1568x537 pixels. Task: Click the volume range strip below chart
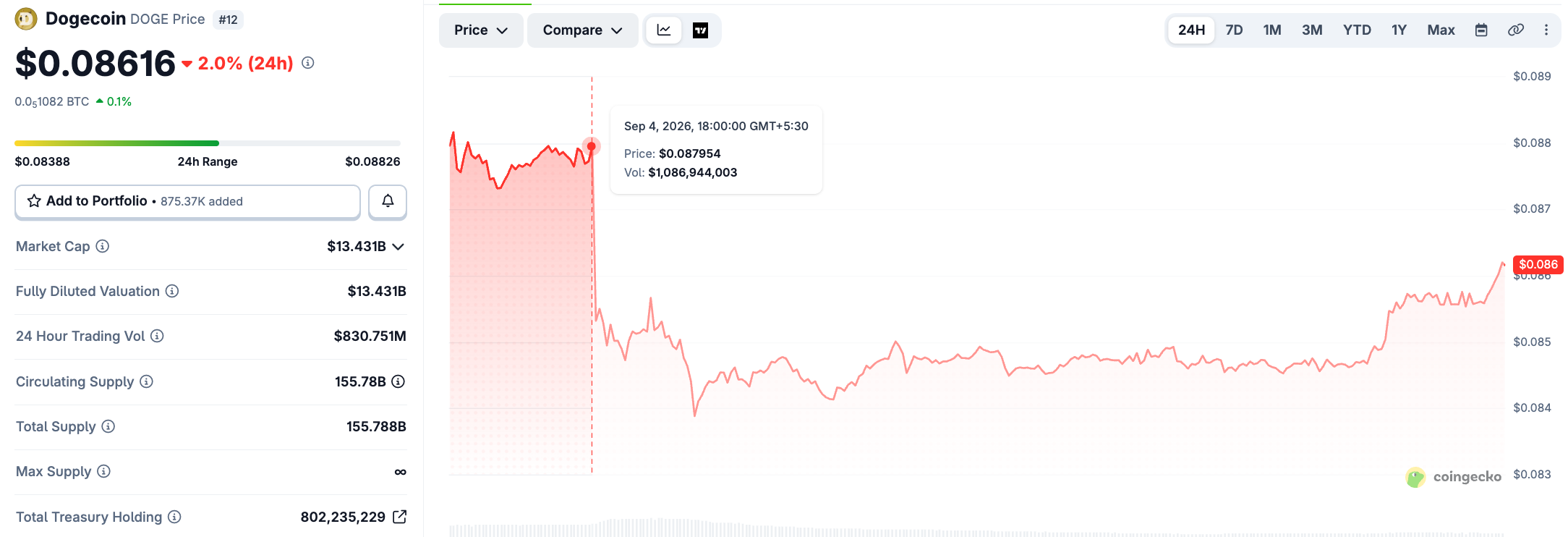976,528
